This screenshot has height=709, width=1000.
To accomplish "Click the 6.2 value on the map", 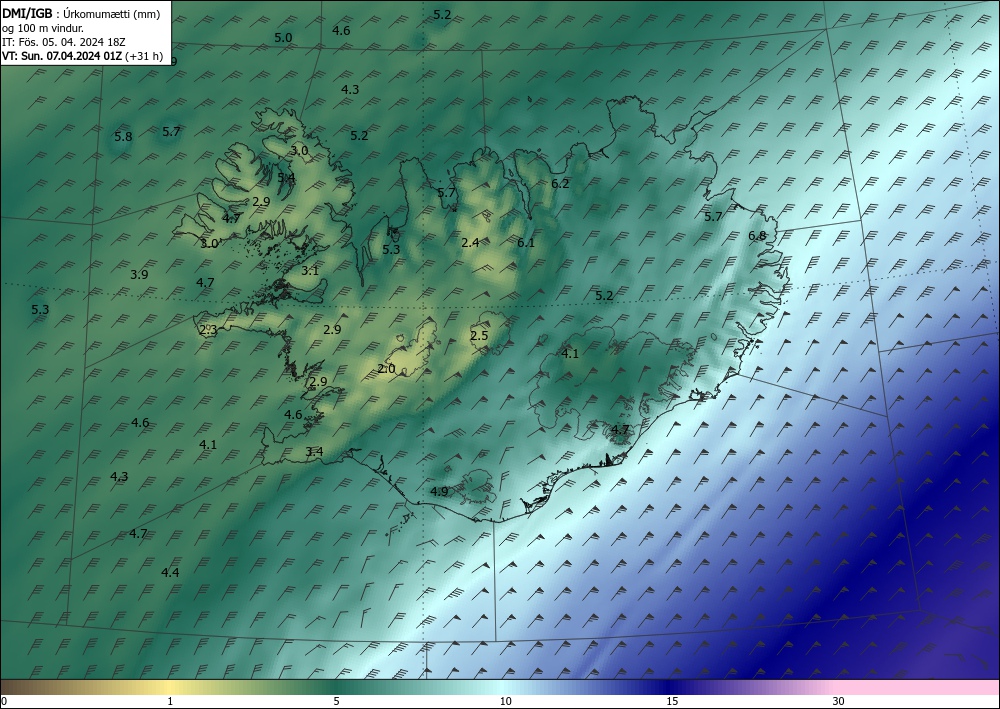I will 559,184.
